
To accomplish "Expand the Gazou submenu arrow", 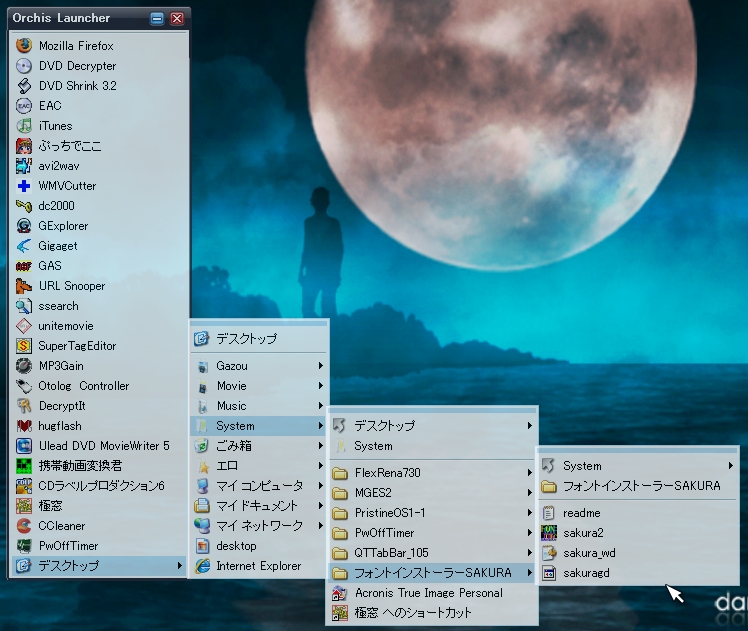I will pyautogui.click(x=321, y=366).
